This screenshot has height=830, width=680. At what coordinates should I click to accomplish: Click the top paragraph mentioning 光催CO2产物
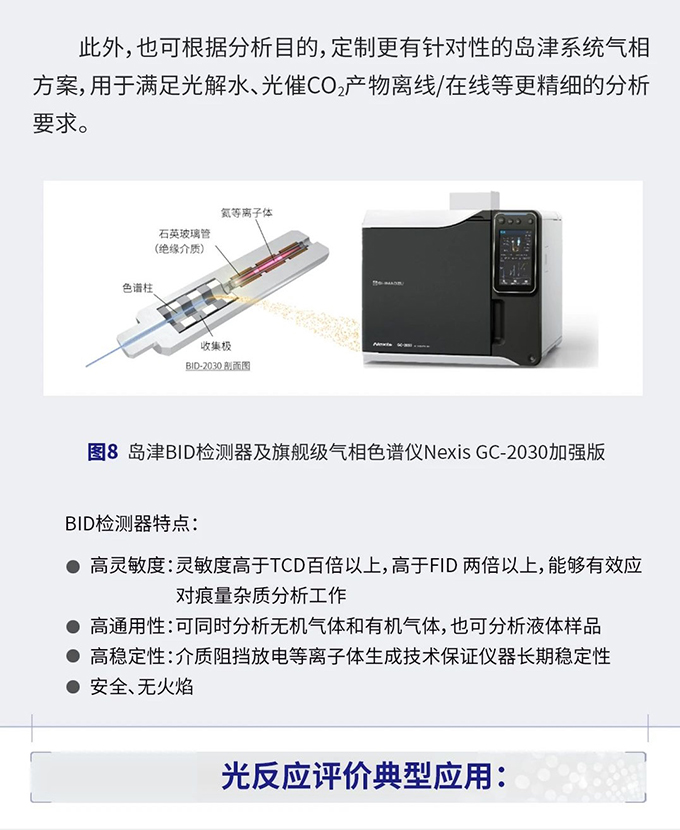341,86
